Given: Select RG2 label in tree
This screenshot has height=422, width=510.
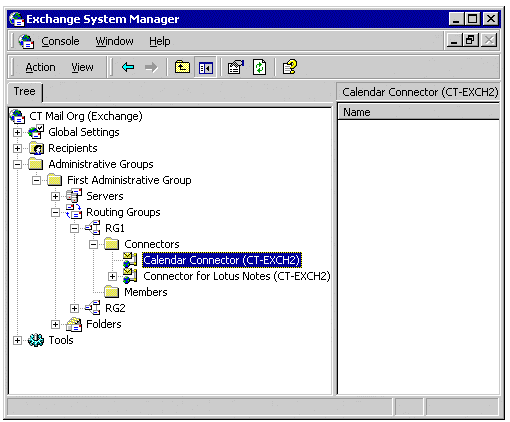Looking at the screenshot, I should pyautogui.click(x=115, y=308).
